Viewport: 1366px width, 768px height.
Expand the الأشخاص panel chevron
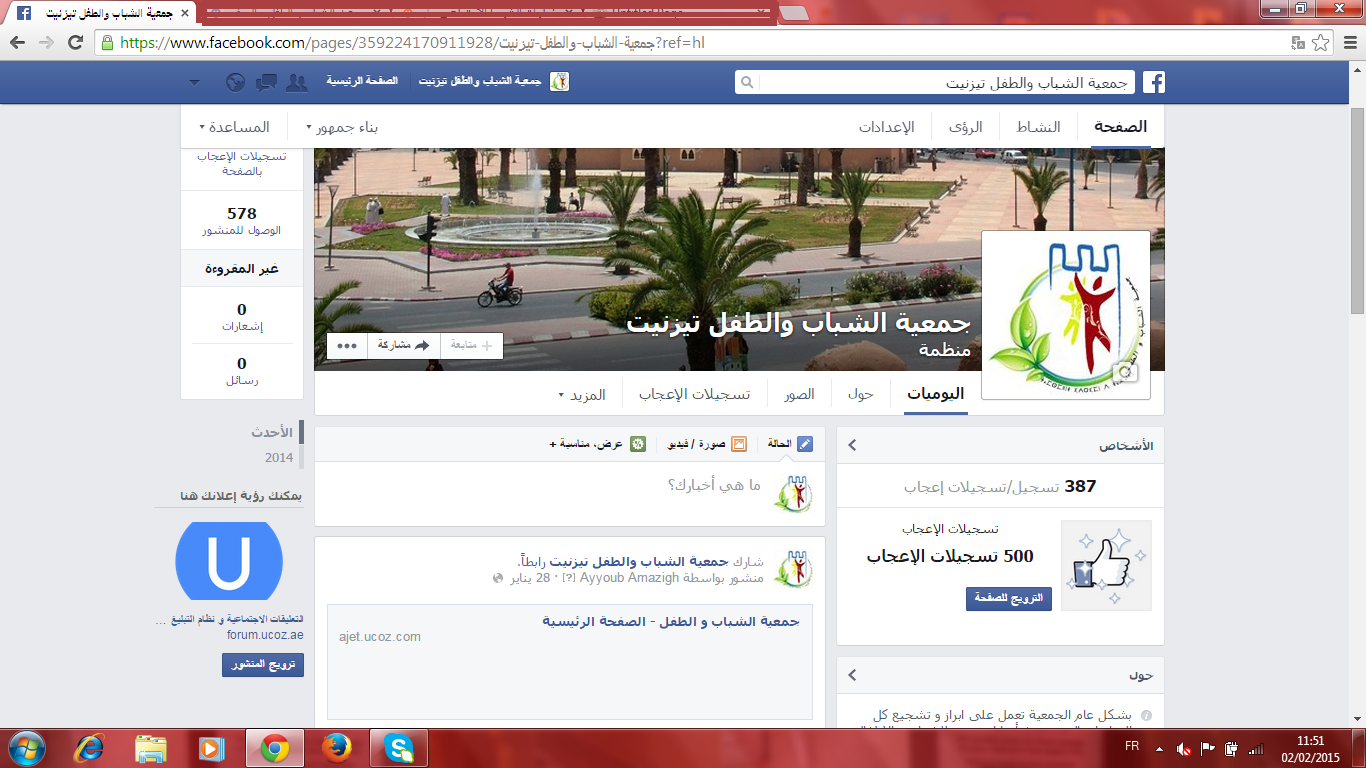click(x=852, y=445)
